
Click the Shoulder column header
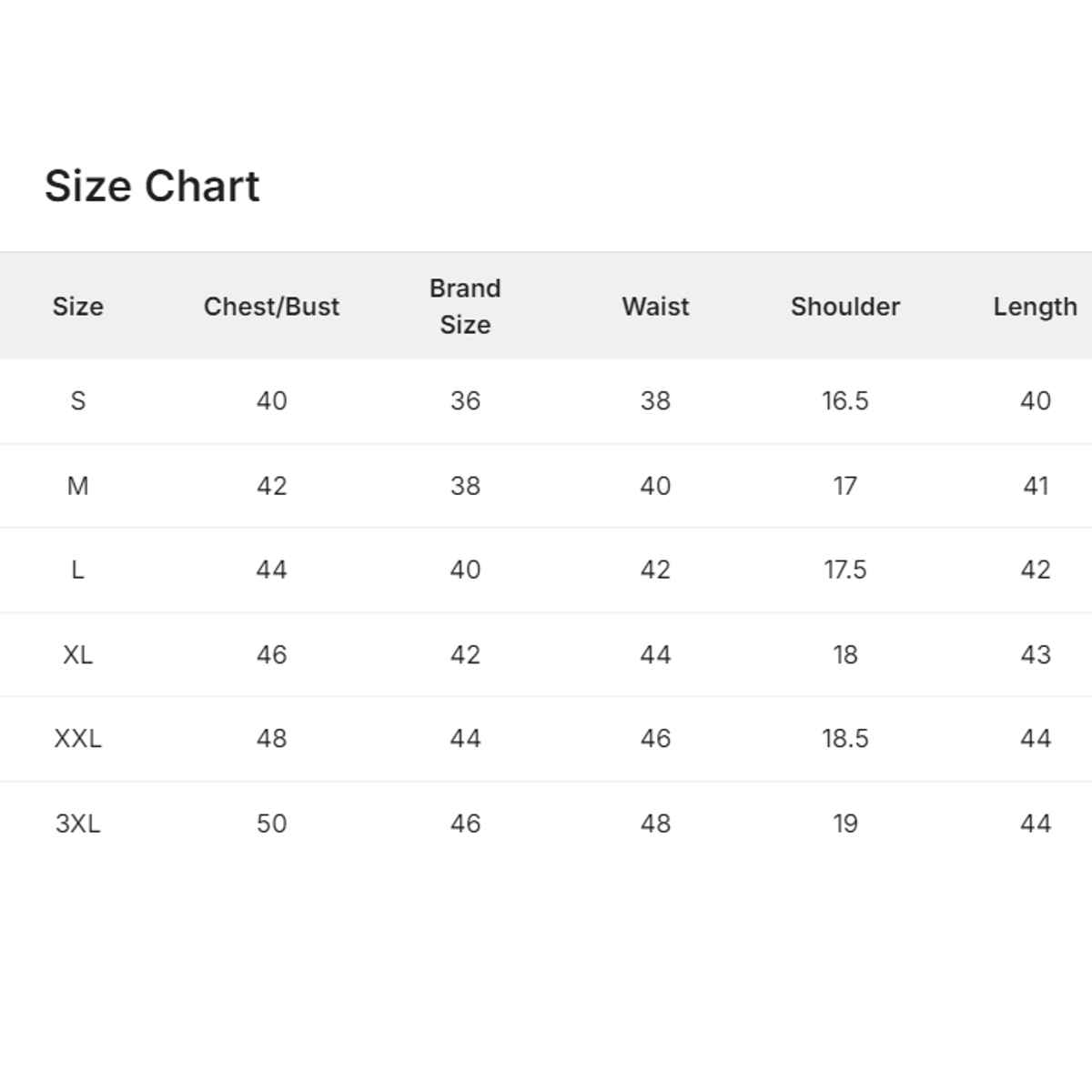844,307
